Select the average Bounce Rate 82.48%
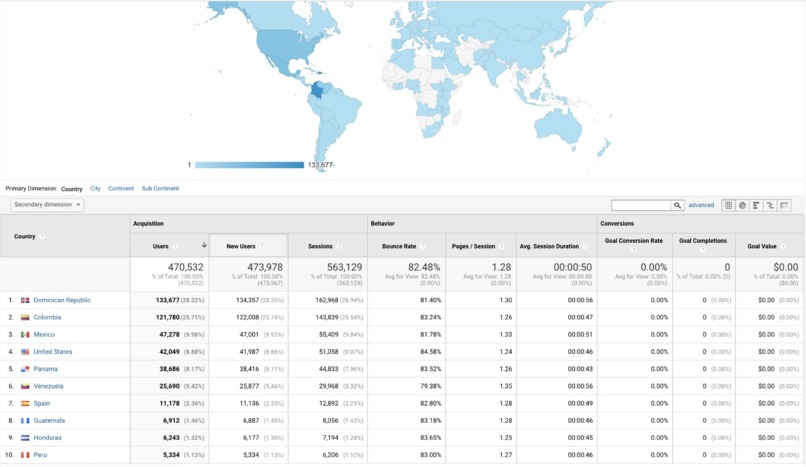Image resolution: width=806 pixels, height=467 pixels. [x=424, y=267]
